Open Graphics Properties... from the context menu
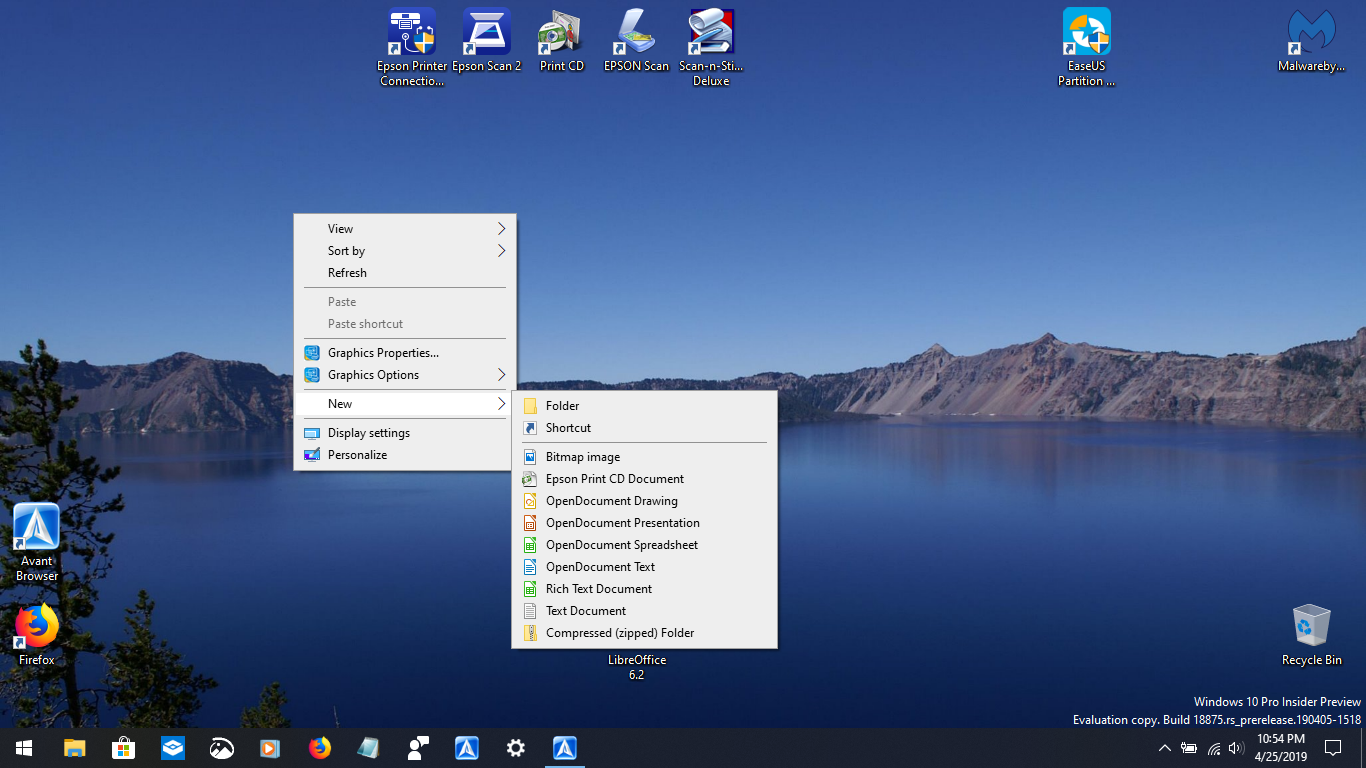Screen dimensions: 1366x768 coord(404,353)
